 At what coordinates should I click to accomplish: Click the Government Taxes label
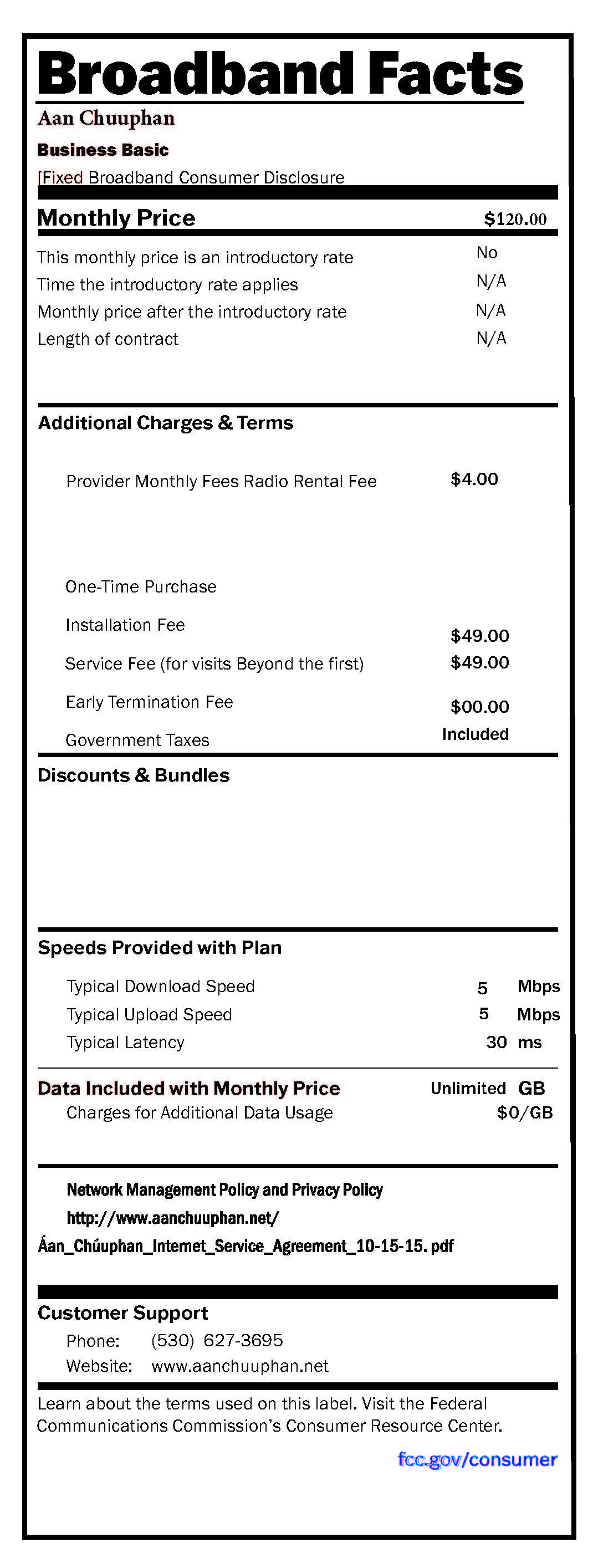click(x=137, y=740)
